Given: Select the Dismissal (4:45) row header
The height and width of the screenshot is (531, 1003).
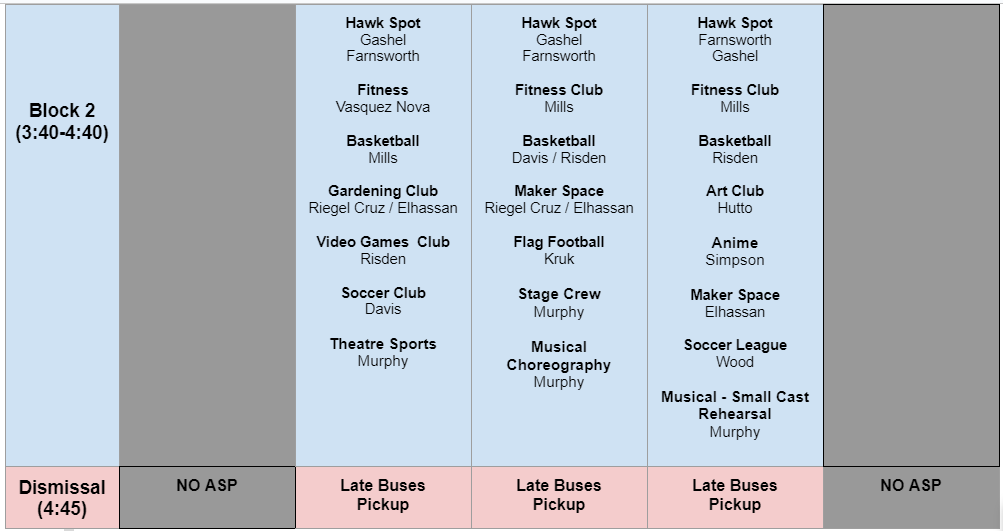Looking at the screenshot, I should 62,497.
